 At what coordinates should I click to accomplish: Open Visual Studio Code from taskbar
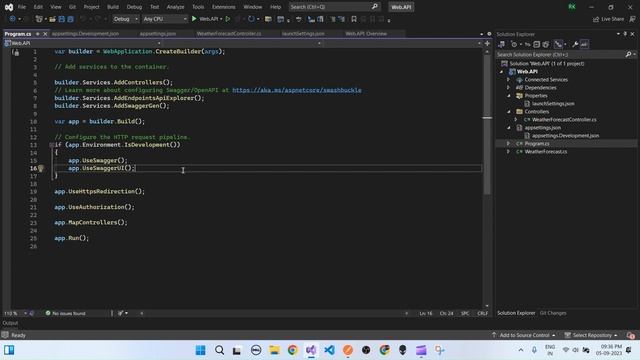pyautogui.click(x=329, y=350)
